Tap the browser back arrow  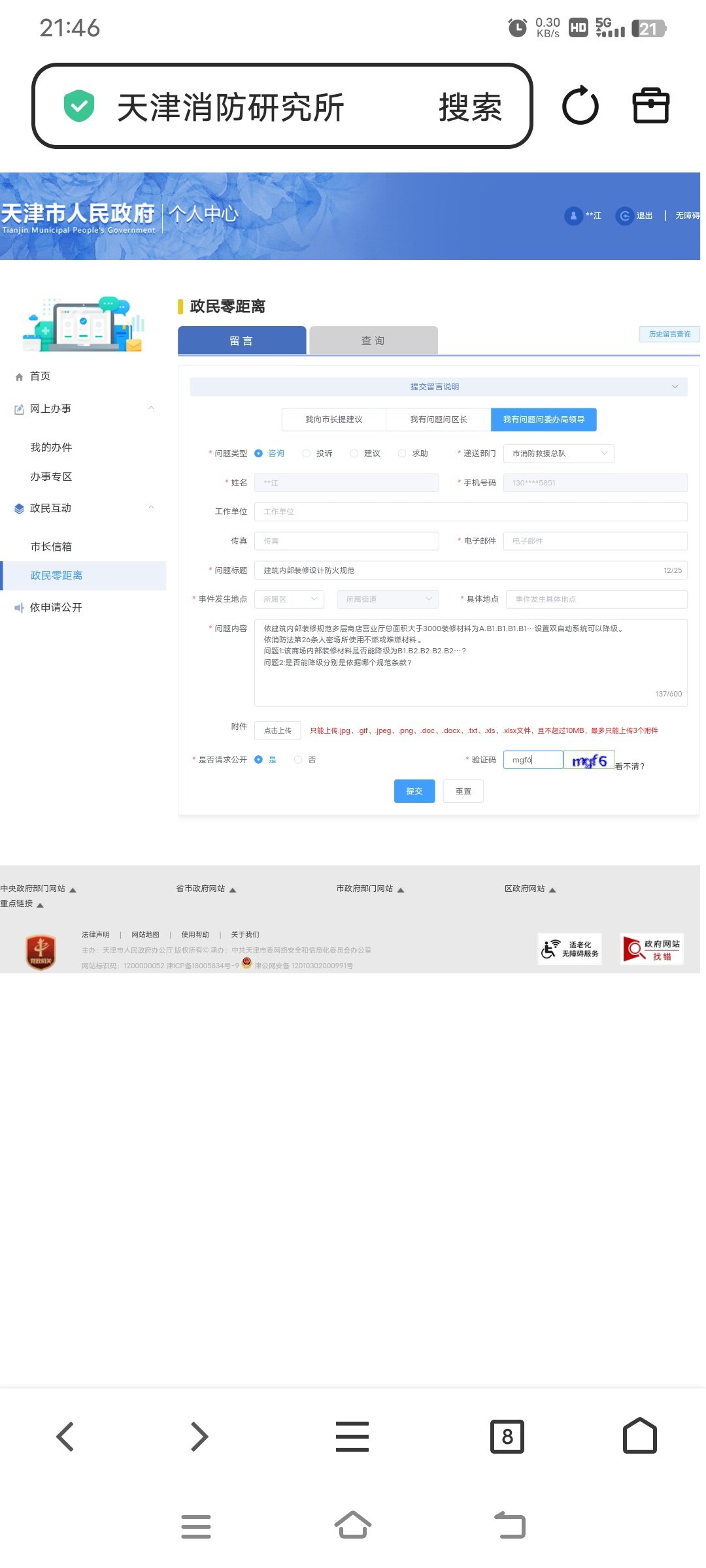tap(65, 1437)
